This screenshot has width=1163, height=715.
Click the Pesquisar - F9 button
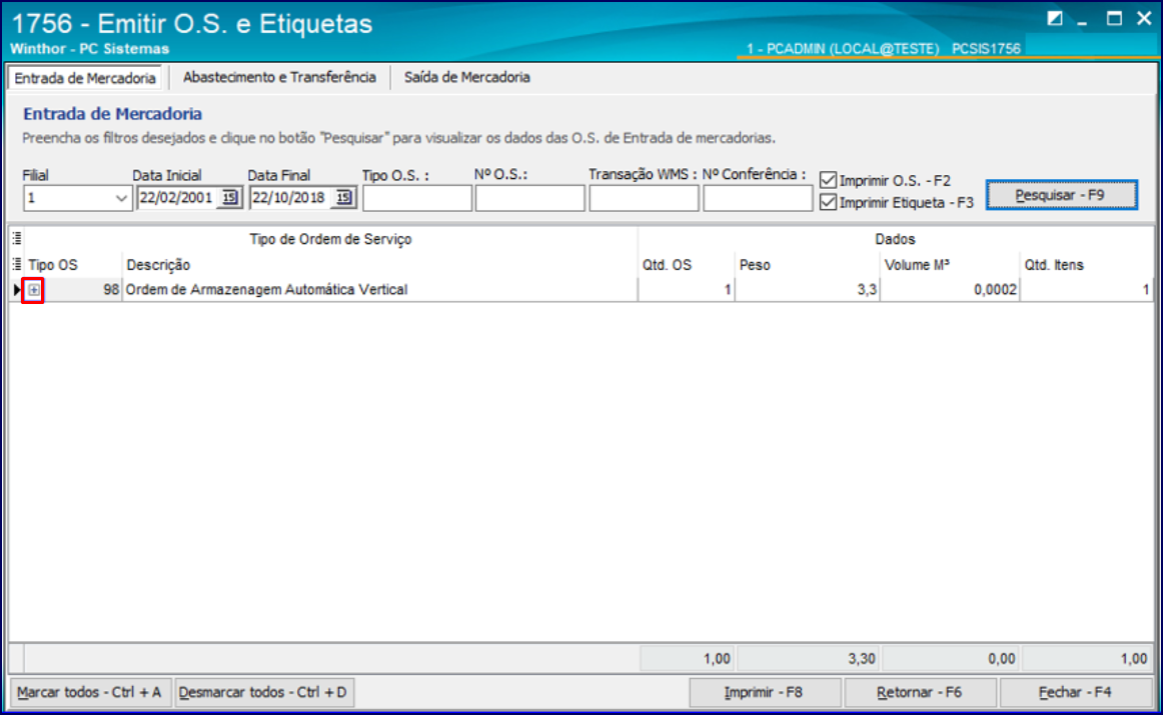click(1061, 195)
